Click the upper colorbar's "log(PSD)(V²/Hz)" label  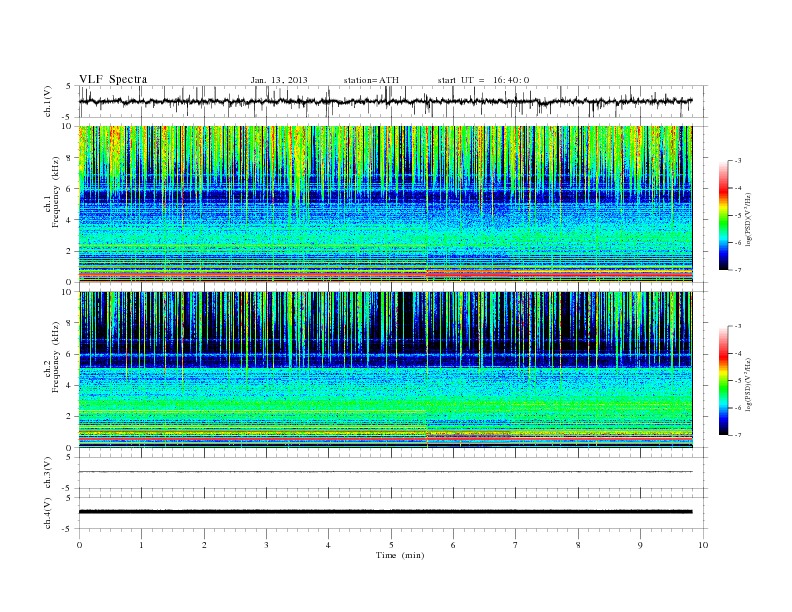click(x=749, y=220)
